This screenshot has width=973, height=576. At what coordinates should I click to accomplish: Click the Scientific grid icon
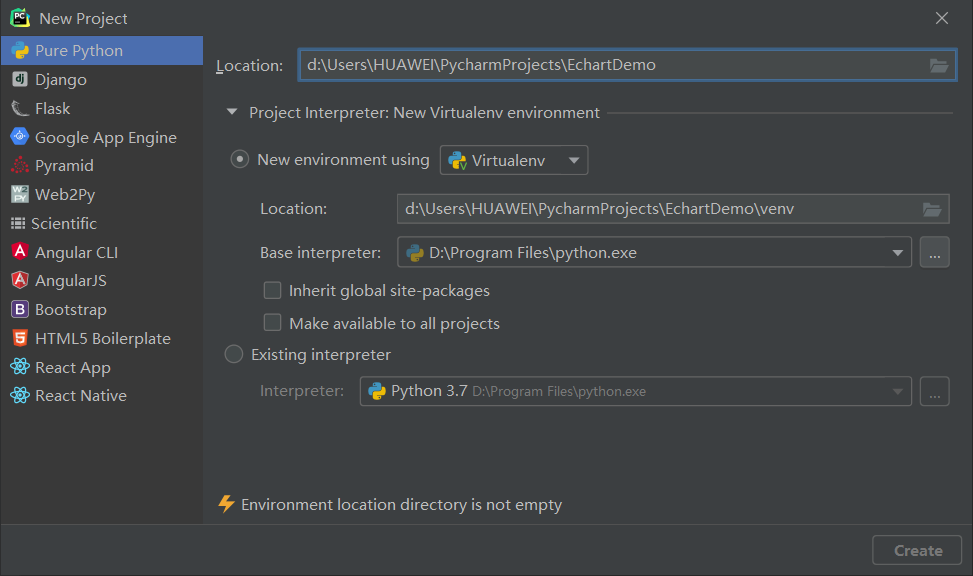[18, 223]
